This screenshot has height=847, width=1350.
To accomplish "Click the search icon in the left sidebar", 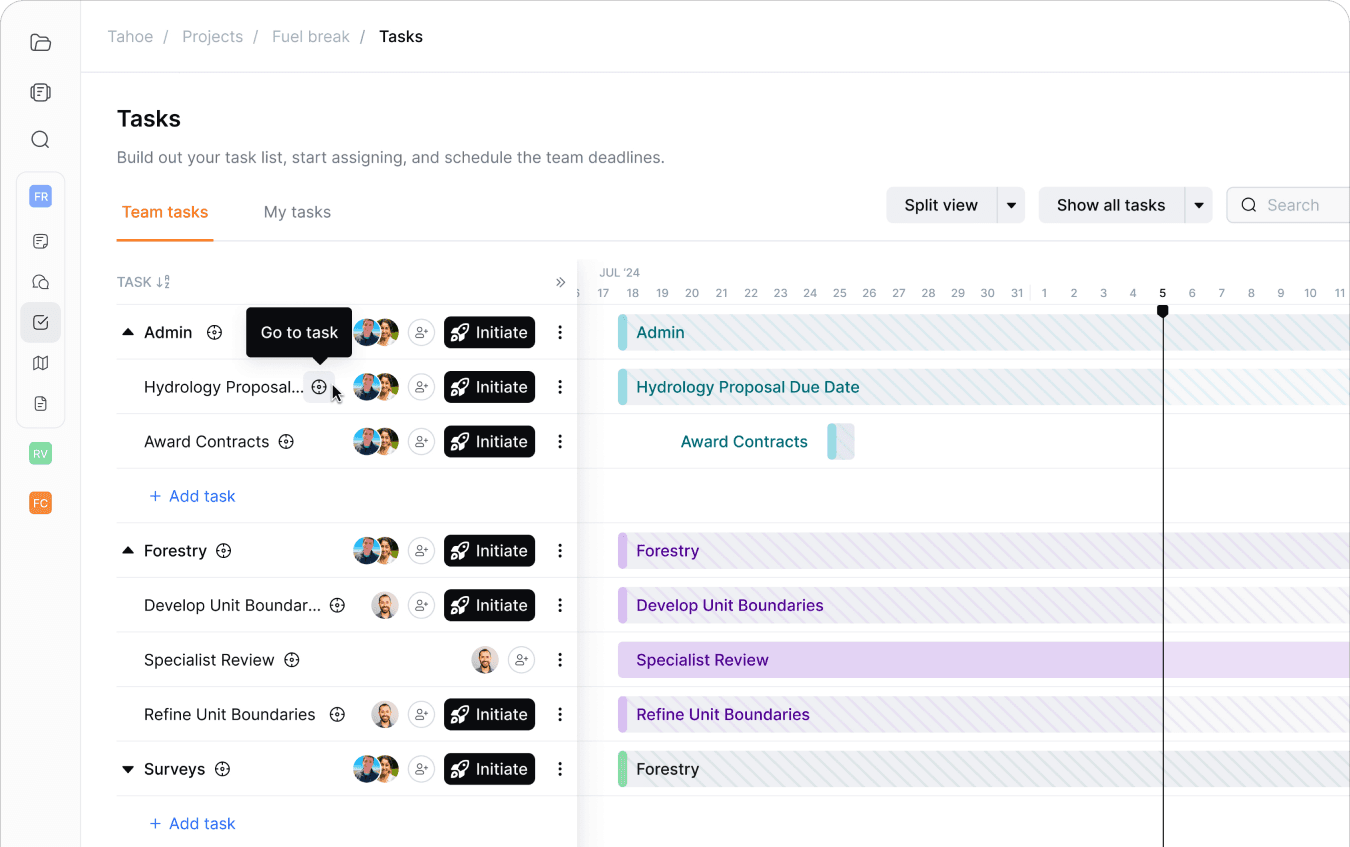I will tap(41, 139).
